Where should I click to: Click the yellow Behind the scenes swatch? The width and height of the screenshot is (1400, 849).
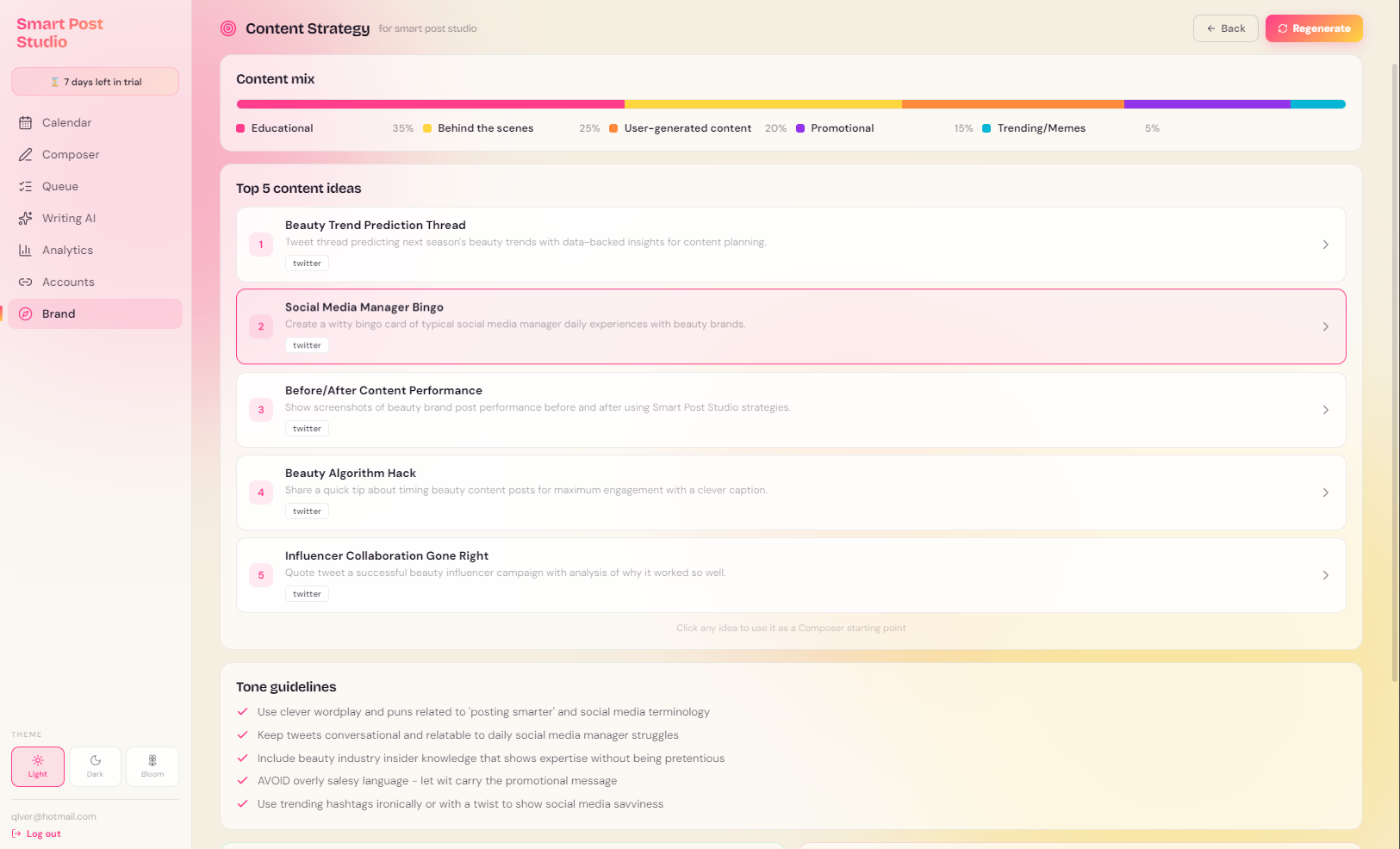coord(427,128)
